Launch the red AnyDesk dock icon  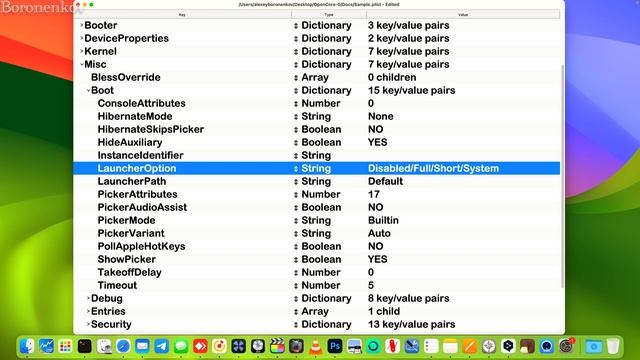click(x=200, y=346)
